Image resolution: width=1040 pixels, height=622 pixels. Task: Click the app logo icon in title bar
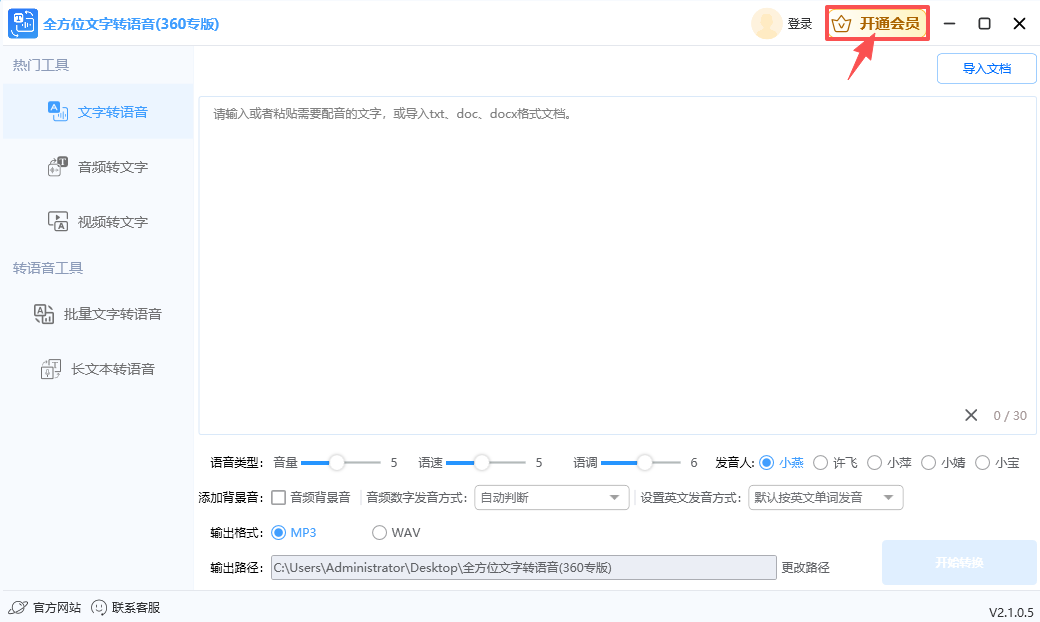pos(22,22)
